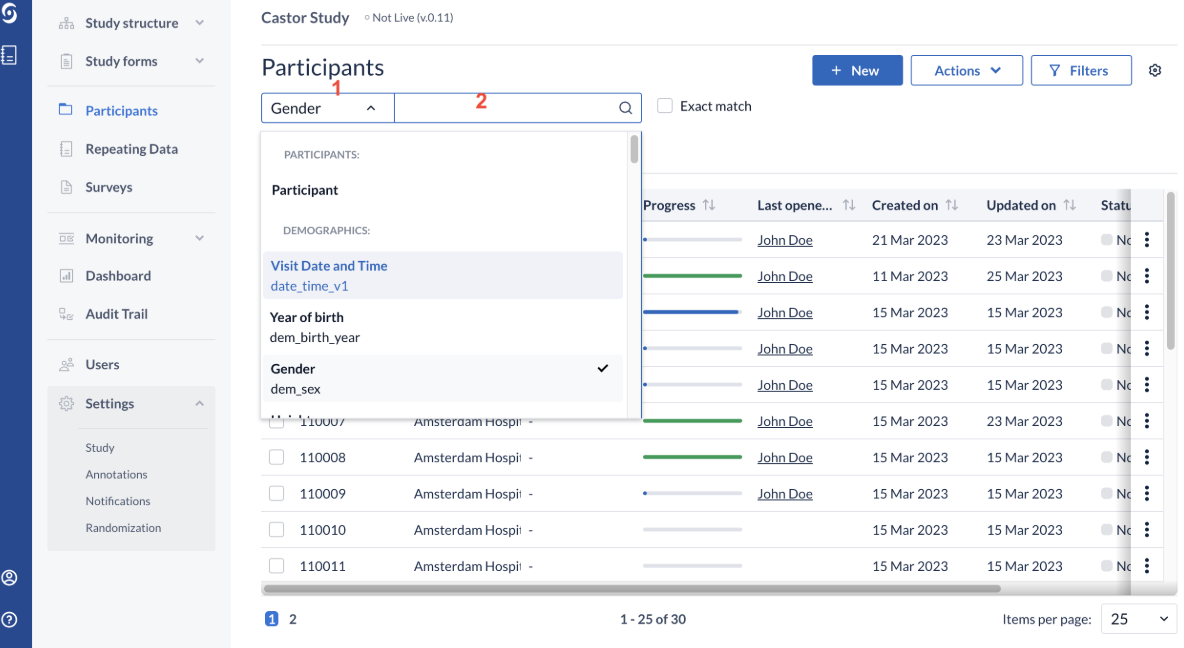Click progress bar for participant 110008
This screenshot has height=648, width=1184.
692,457
